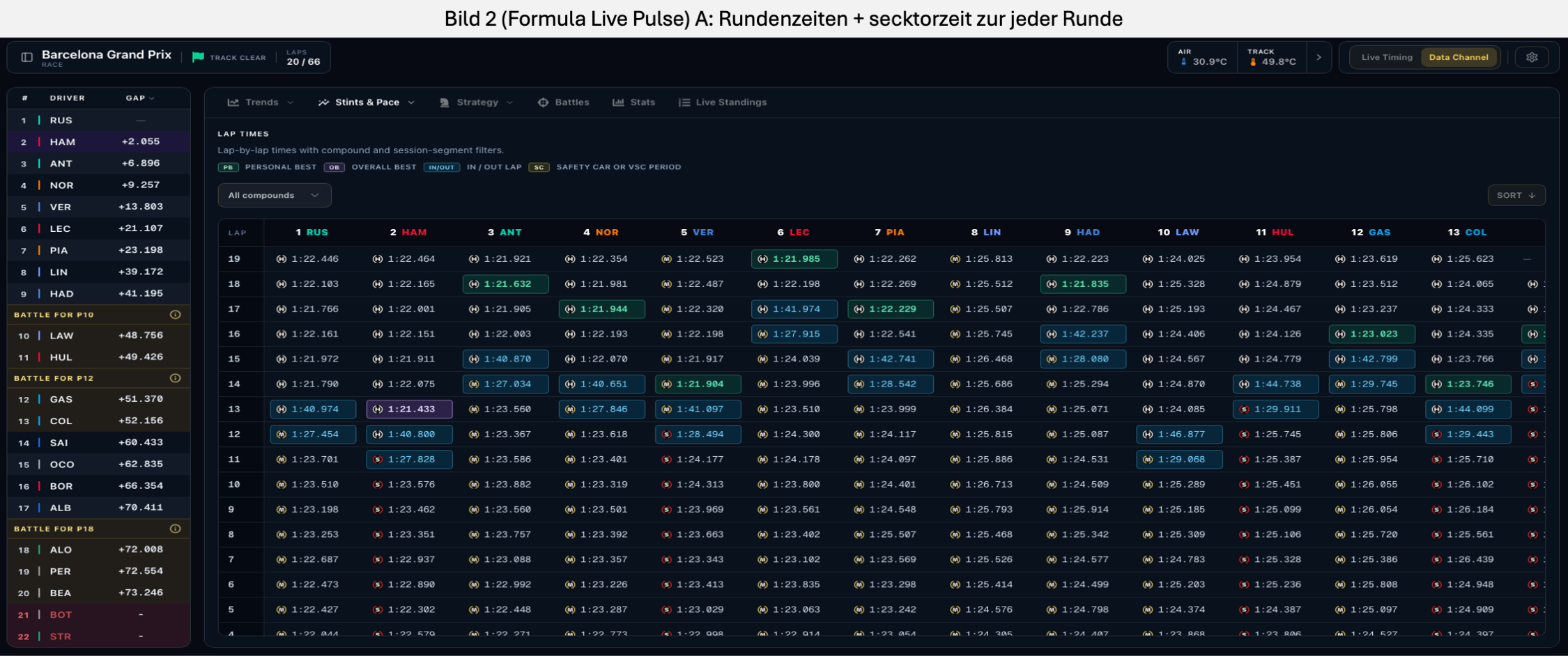Click HAM's purple overall best lap 1:21.433

click(x=410, y=409)
